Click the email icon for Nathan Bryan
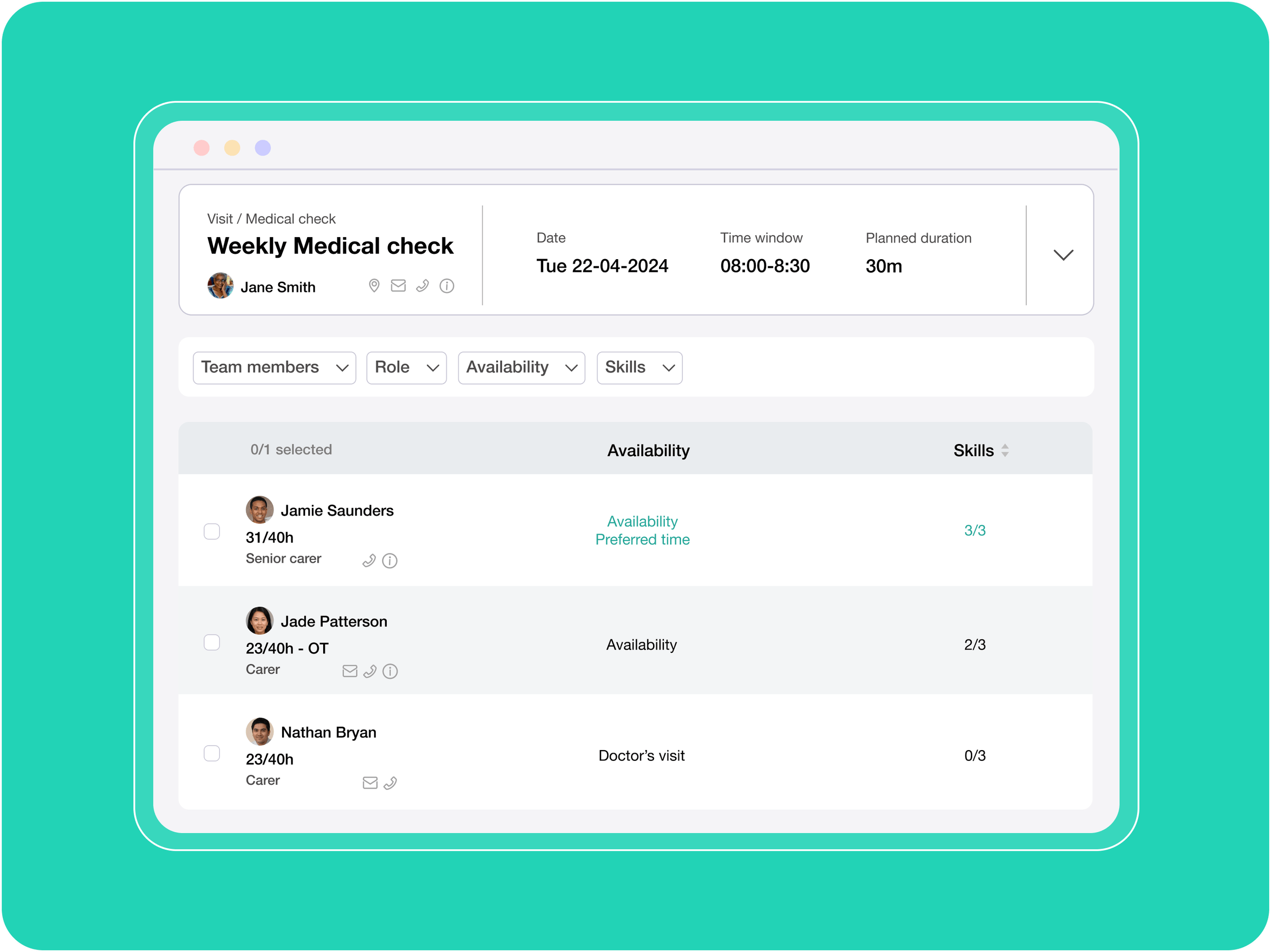Screen dimensions: 1271x952 coord(370,782)
